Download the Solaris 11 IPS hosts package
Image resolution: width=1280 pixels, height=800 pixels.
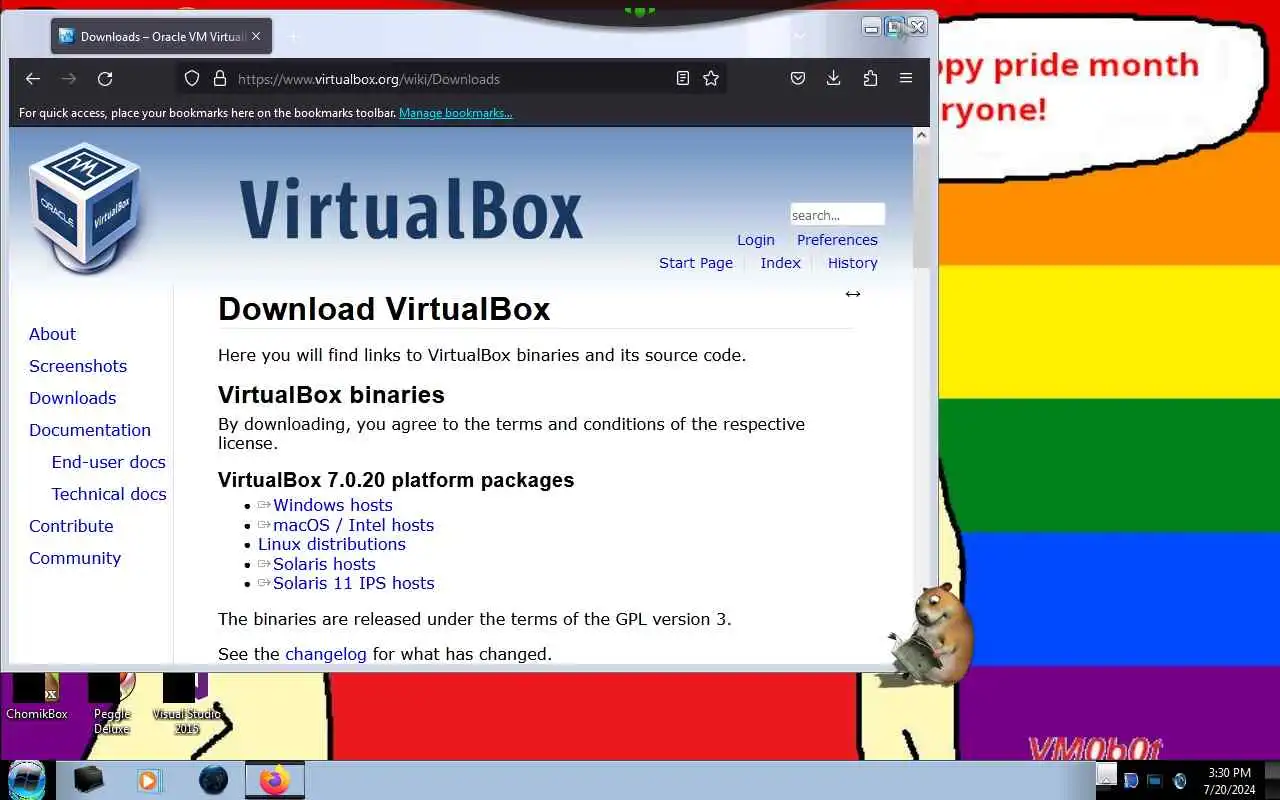pyautogui.click(x=353, y=583)
